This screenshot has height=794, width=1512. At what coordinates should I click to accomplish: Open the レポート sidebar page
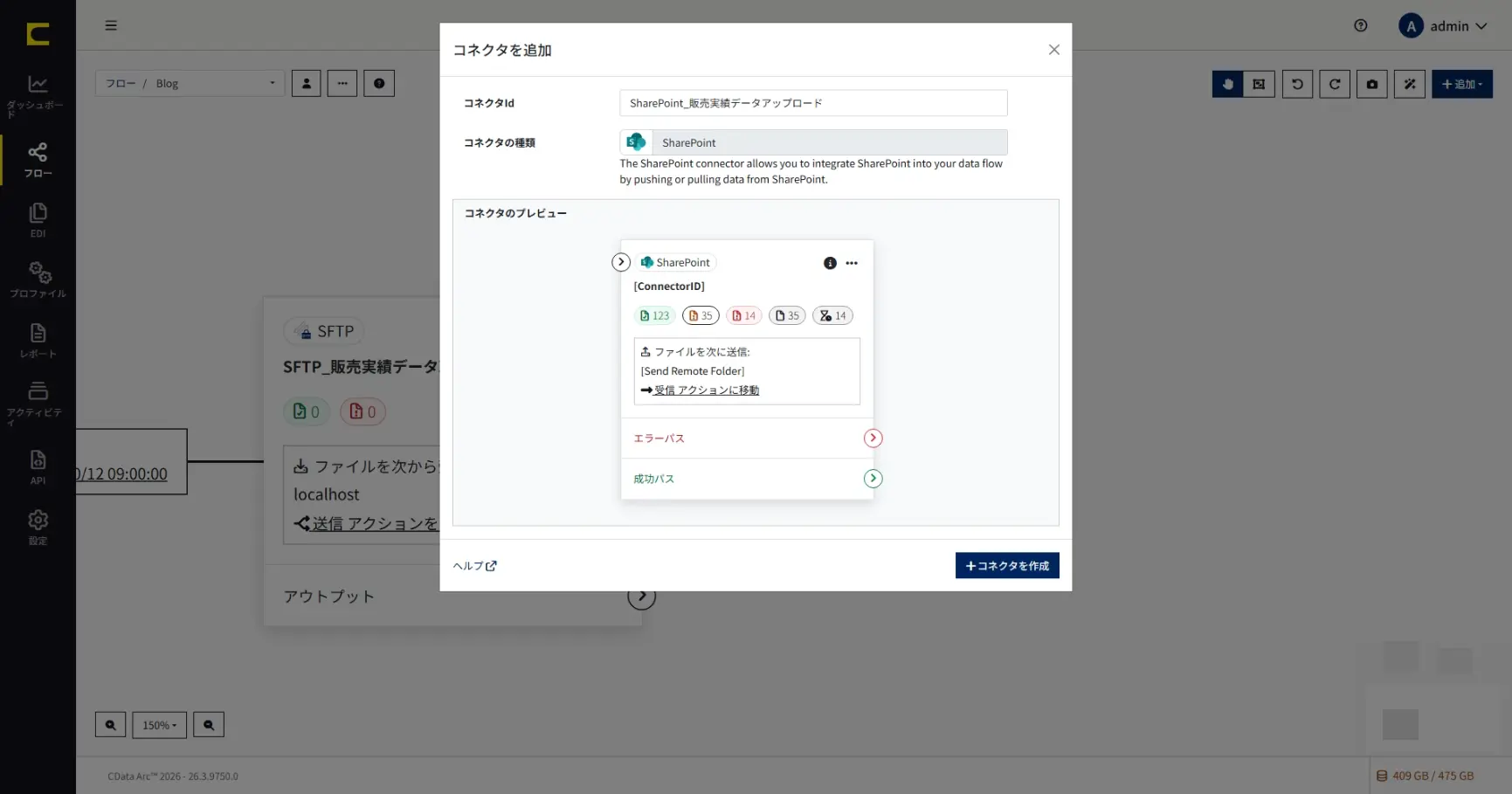pos(38,341)
